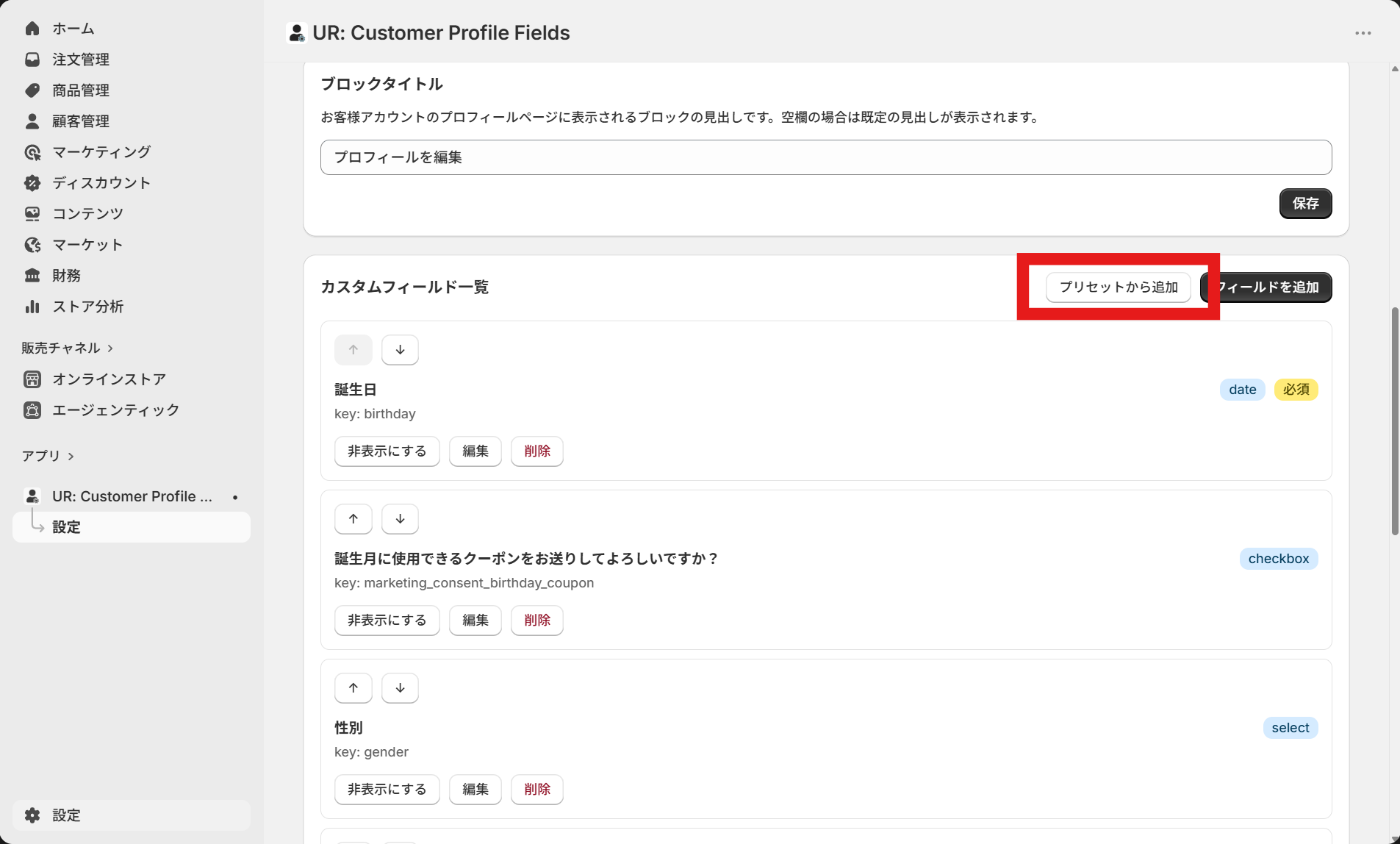
Task: Click the ブロックタイトル input with プロフィールを編集
Action: point(826,157)
